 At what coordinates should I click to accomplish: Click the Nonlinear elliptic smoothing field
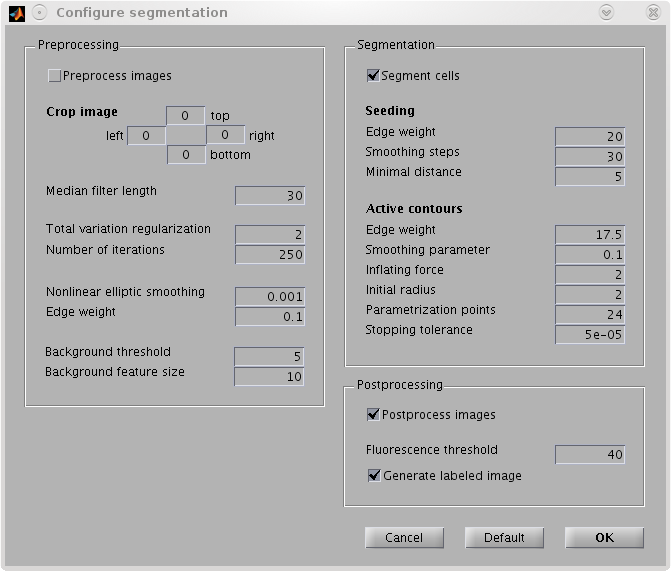(270, 297)
